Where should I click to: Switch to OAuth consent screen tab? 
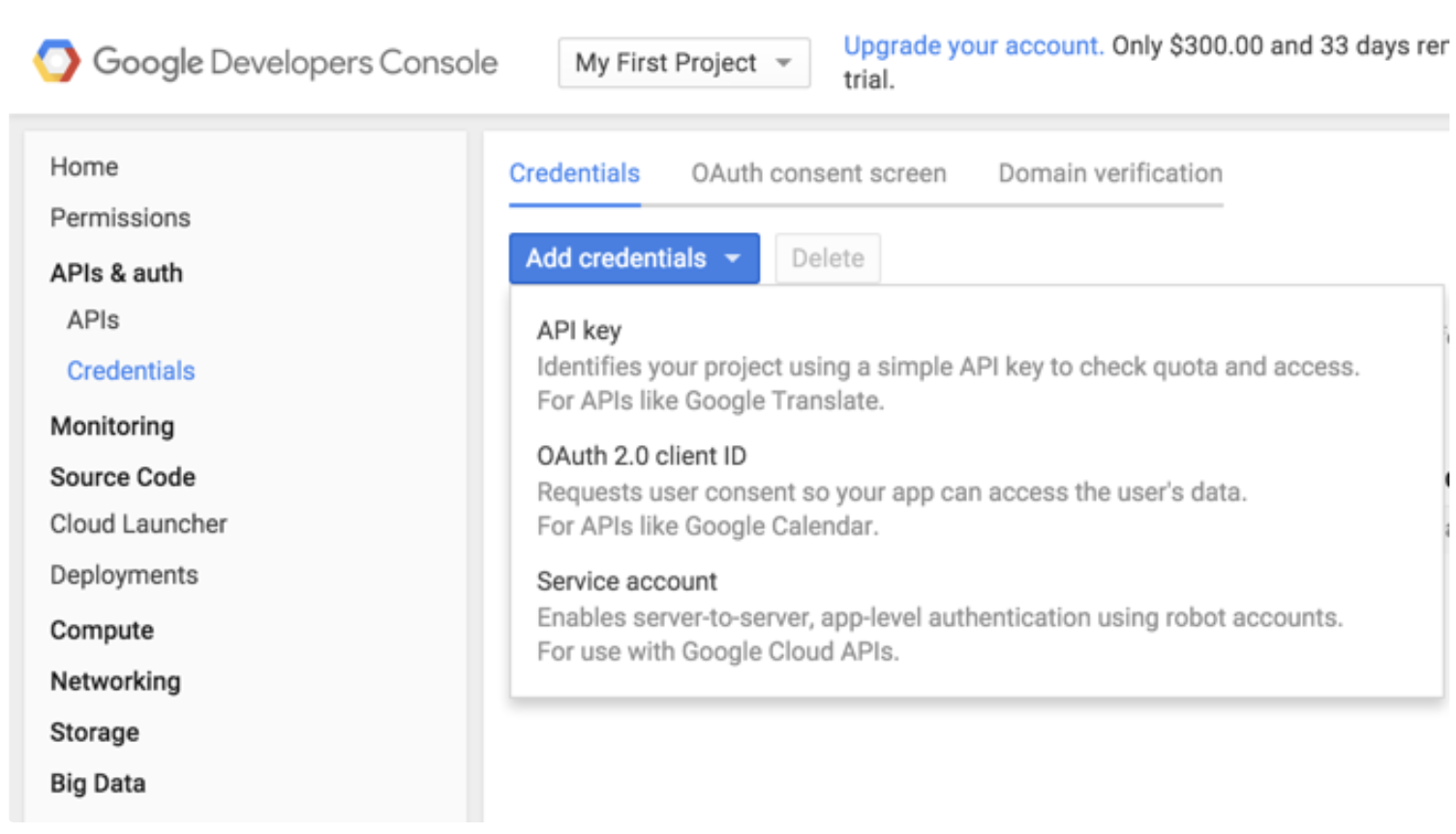coord(818,173)
